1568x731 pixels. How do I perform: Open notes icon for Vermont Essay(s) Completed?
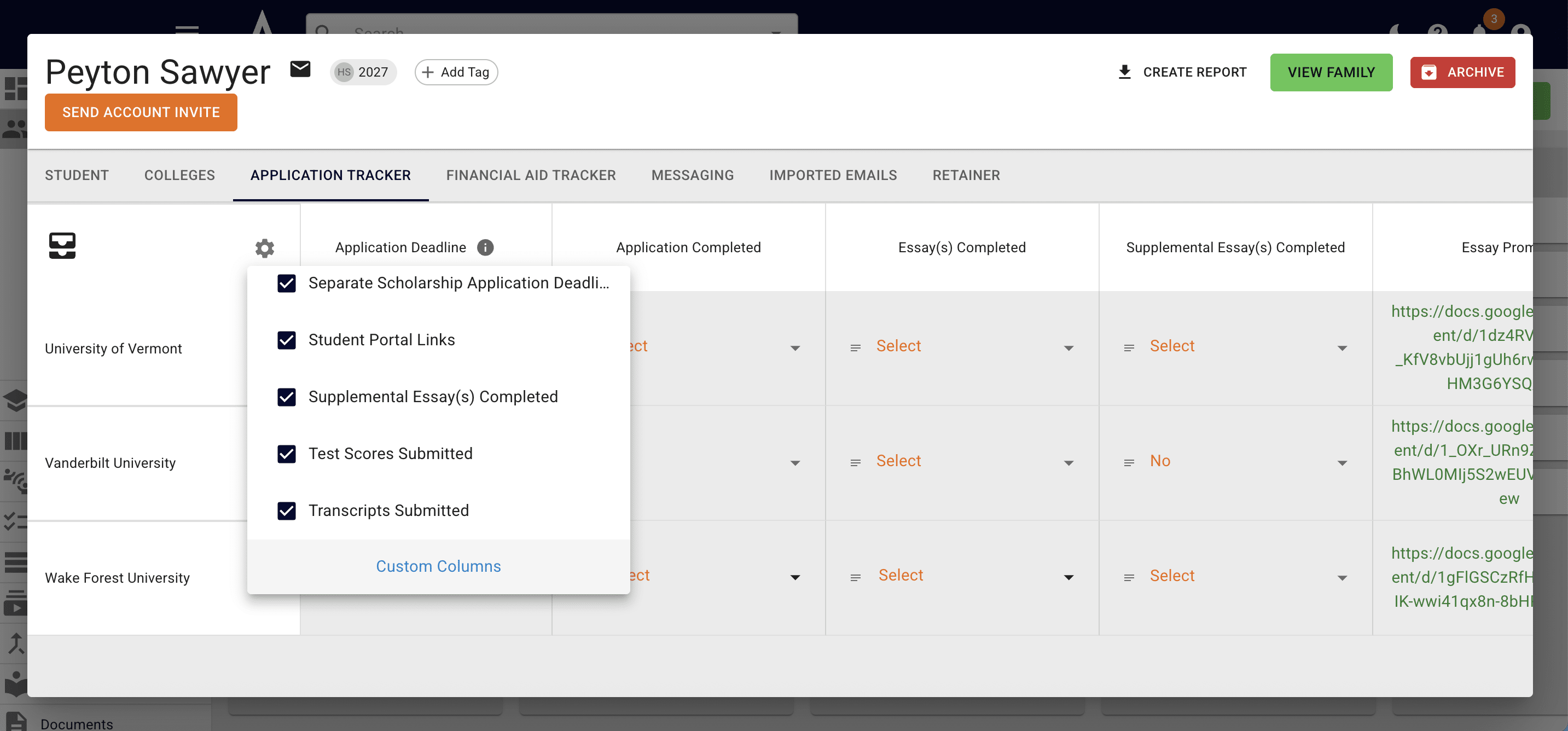[855, 347]
